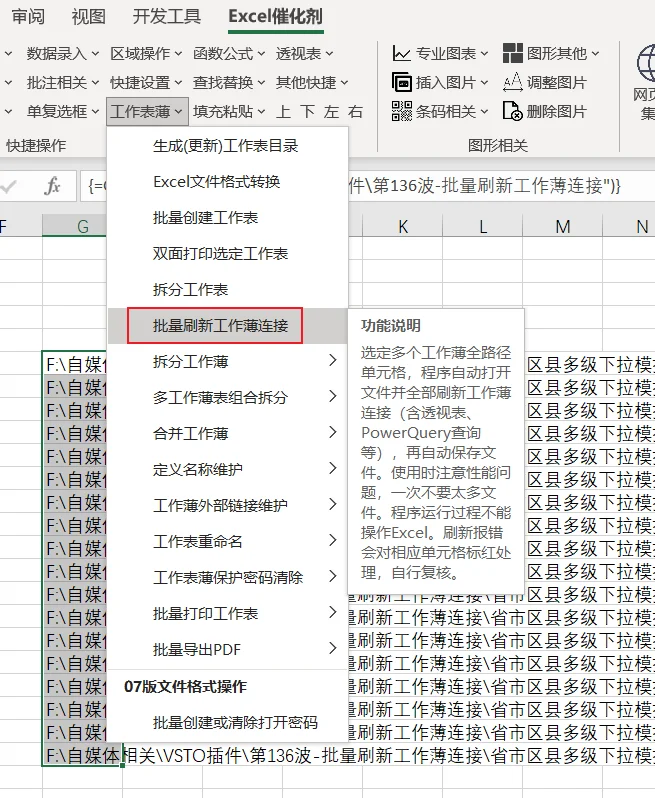Expand the 定义名称维护 submenu

pos(228,469)
